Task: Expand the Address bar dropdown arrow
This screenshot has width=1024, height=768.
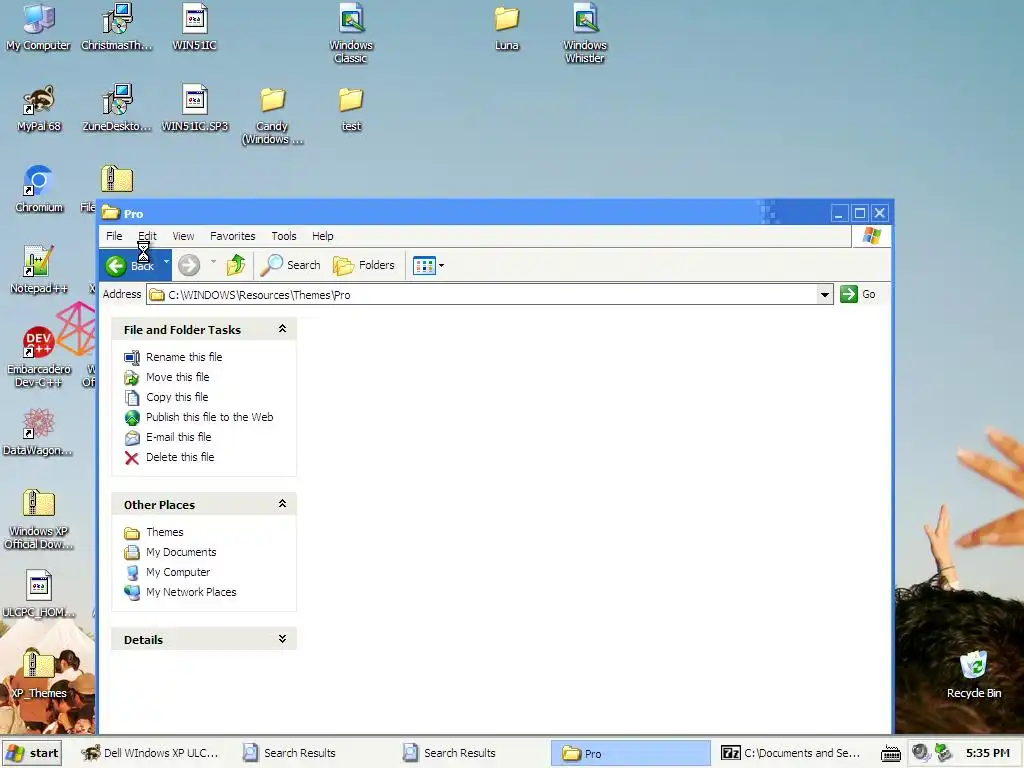Action: 825,295
